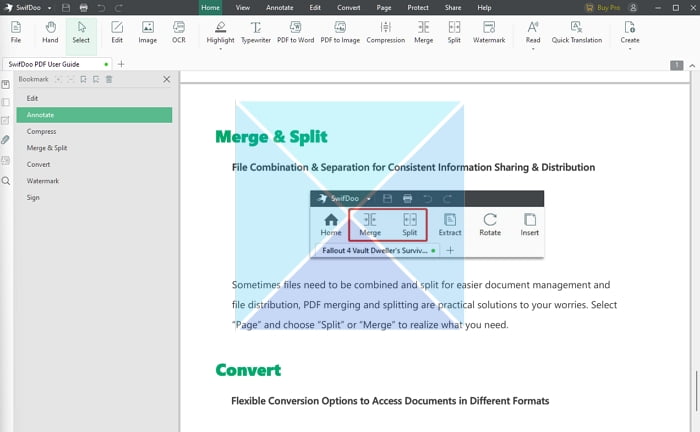
Task: Switch to the View tab
Action: (243, 8)
